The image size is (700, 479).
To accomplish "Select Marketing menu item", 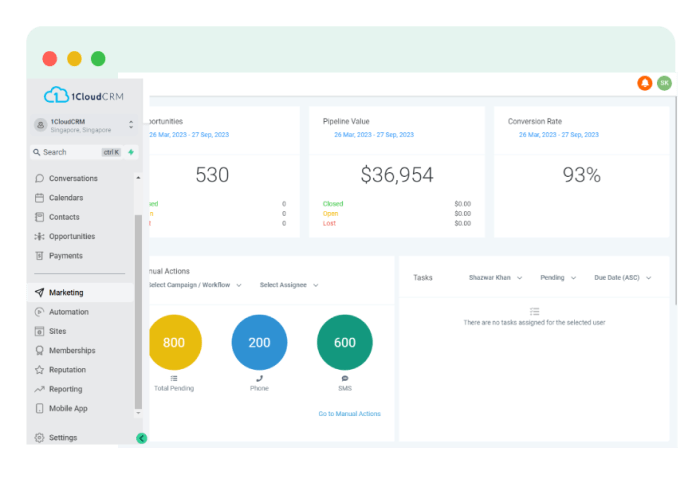I will click(80, 292).
